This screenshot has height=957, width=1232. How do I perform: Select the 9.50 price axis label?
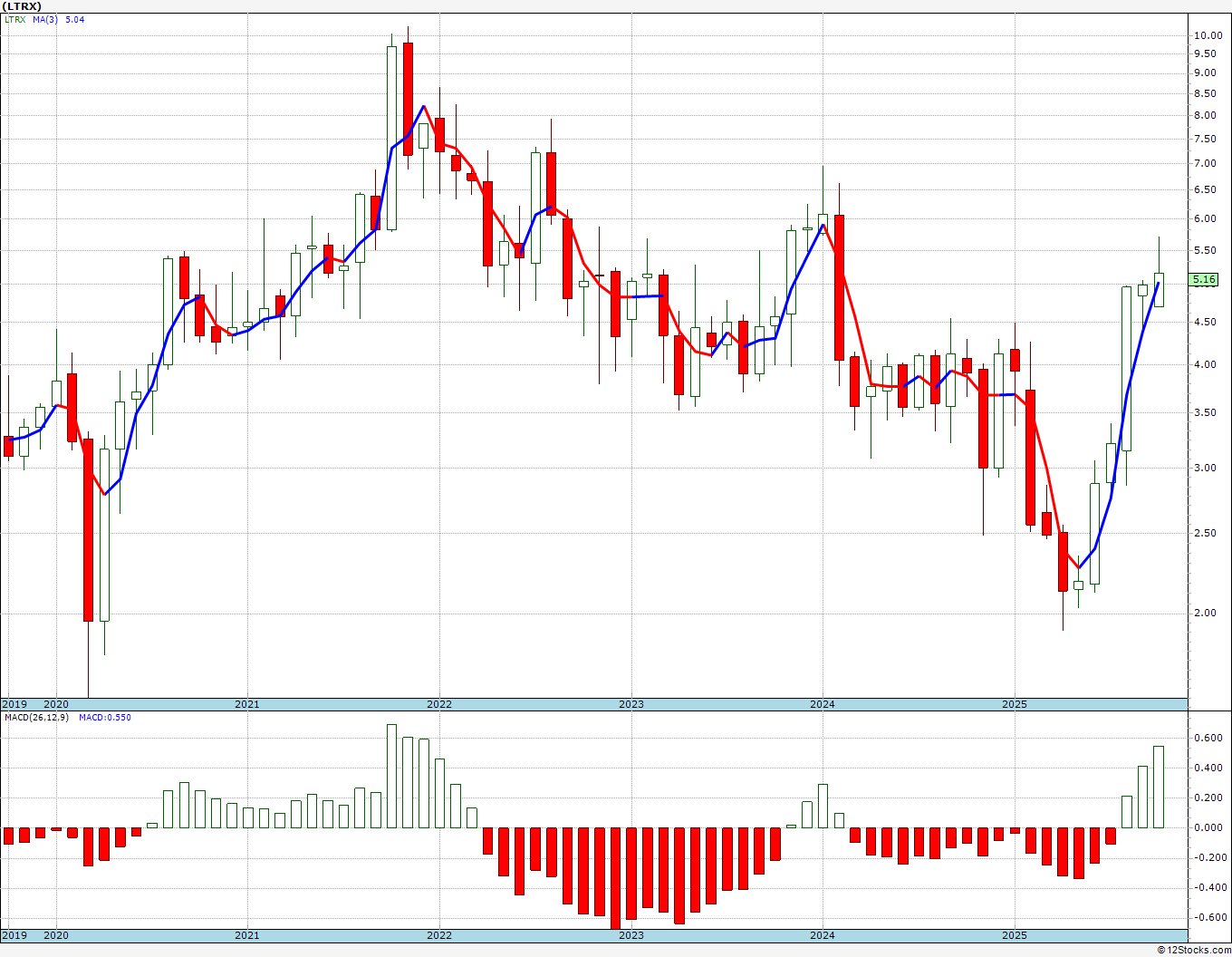[1204, 53]
